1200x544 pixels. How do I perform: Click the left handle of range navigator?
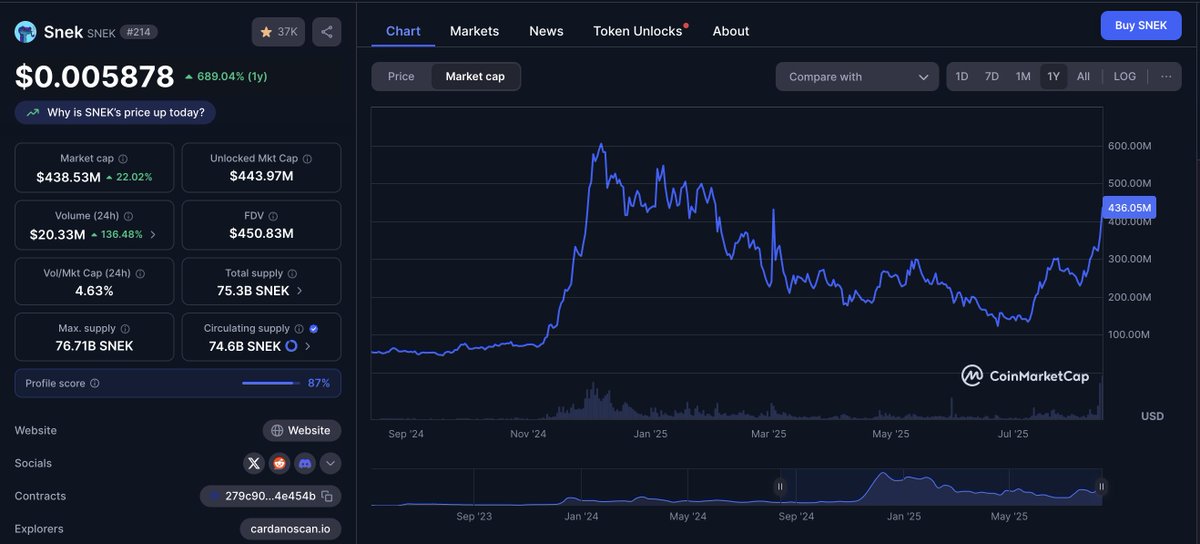coord(780,486)
